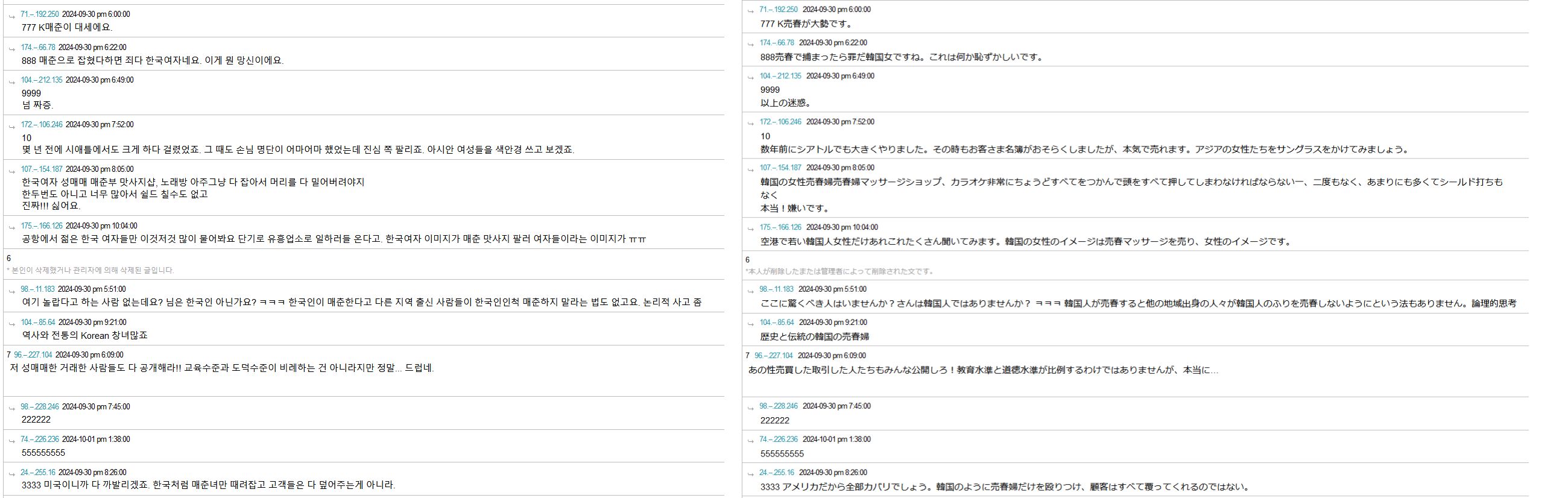
Task: Click the Korean deleted-comment notice under number 6
Action: click(x=90, y=270)
